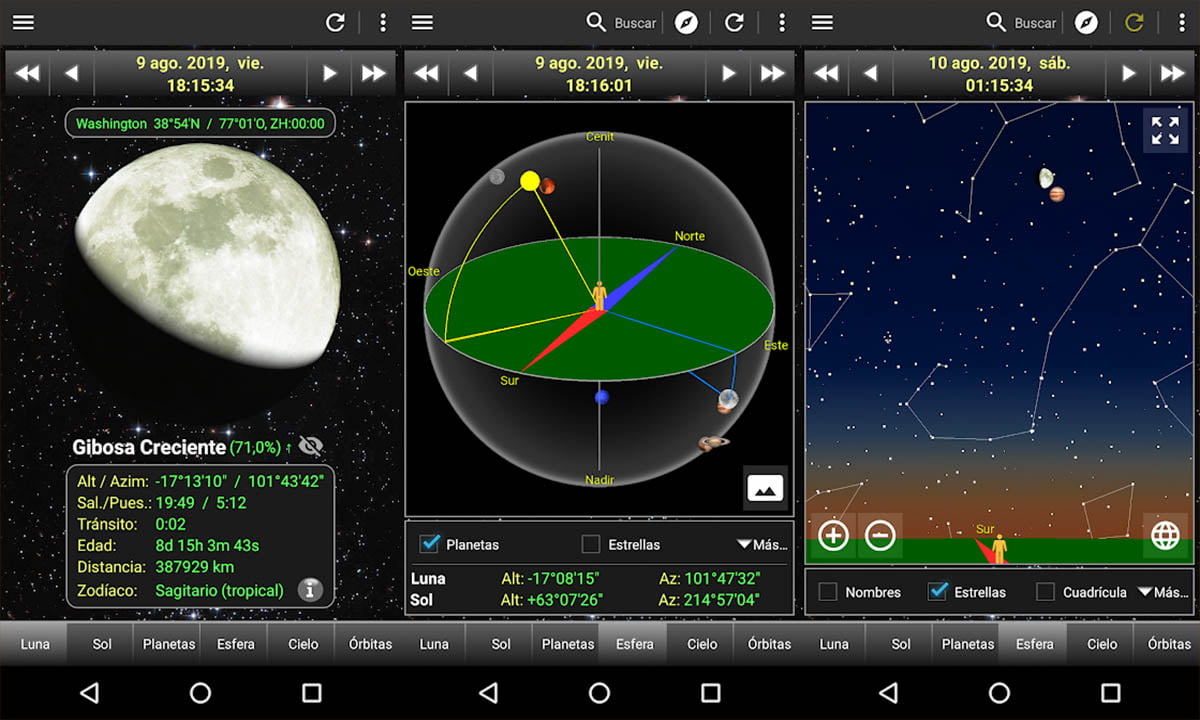Image resolution: width=1200 pixels, height=720 pixels.
Task: Toggle crossed-eye visibility icon near Gibosa Creciente
Action: tap(311, 446)
